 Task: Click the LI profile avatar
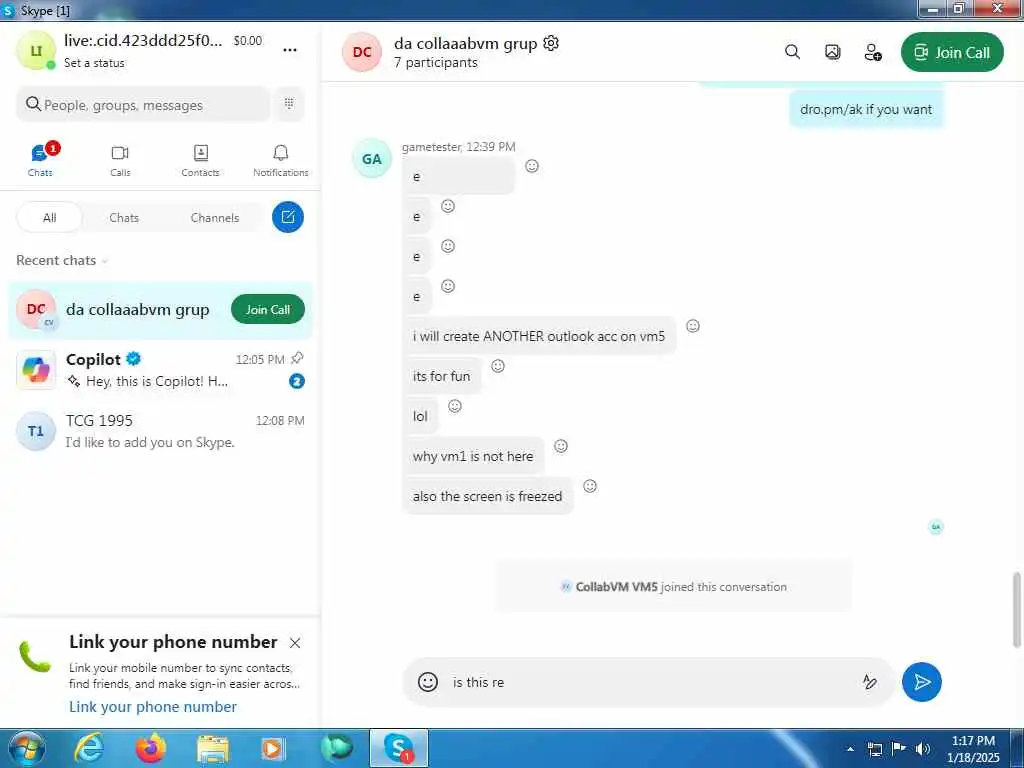[36, 50]
